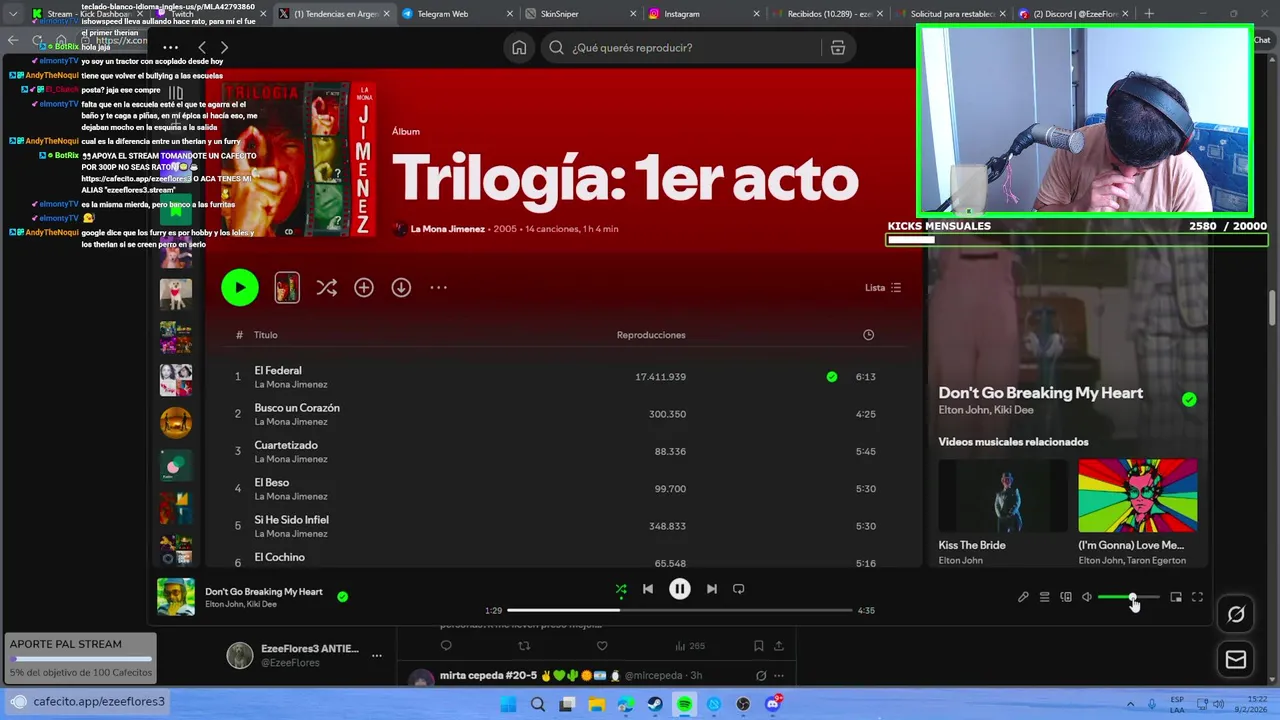This screenshot has width=1280, height=720.
Task: Reply to the tweet in X
Action: point(446,646)
